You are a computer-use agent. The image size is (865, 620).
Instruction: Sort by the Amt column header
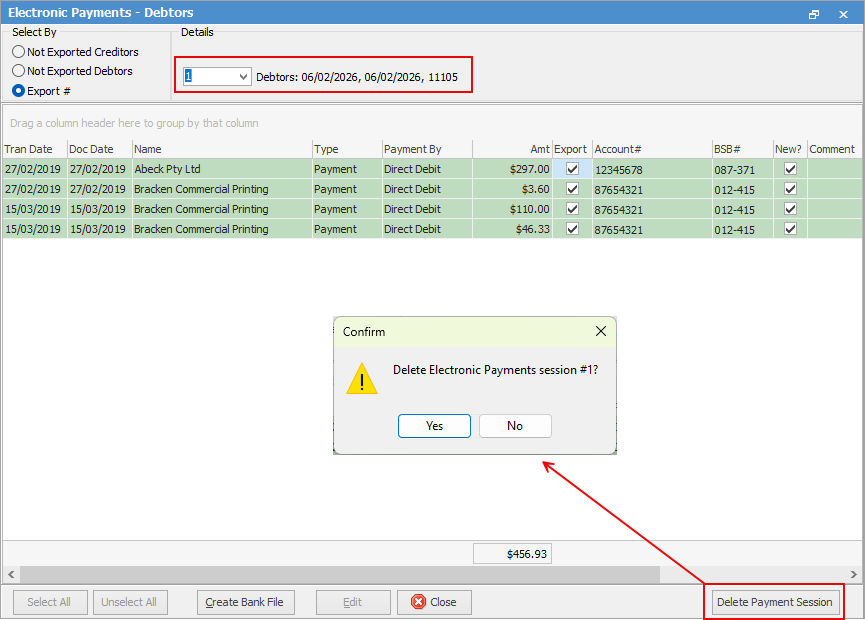point(512,149)
